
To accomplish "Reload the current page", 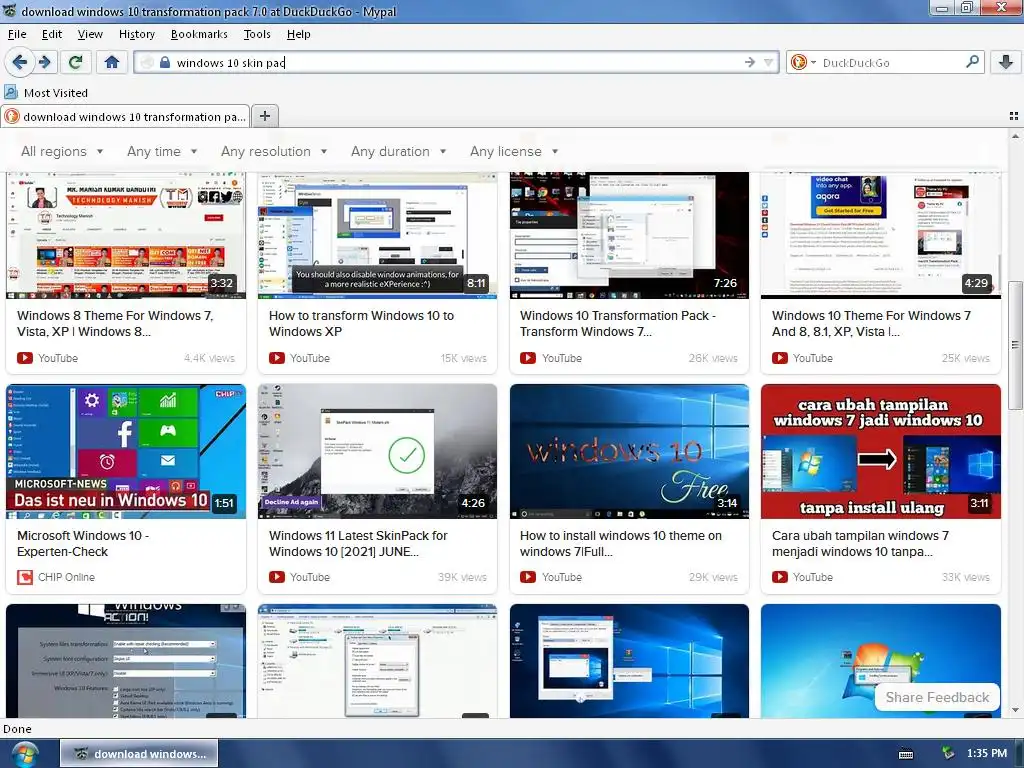I will click(x=76, y=62).
